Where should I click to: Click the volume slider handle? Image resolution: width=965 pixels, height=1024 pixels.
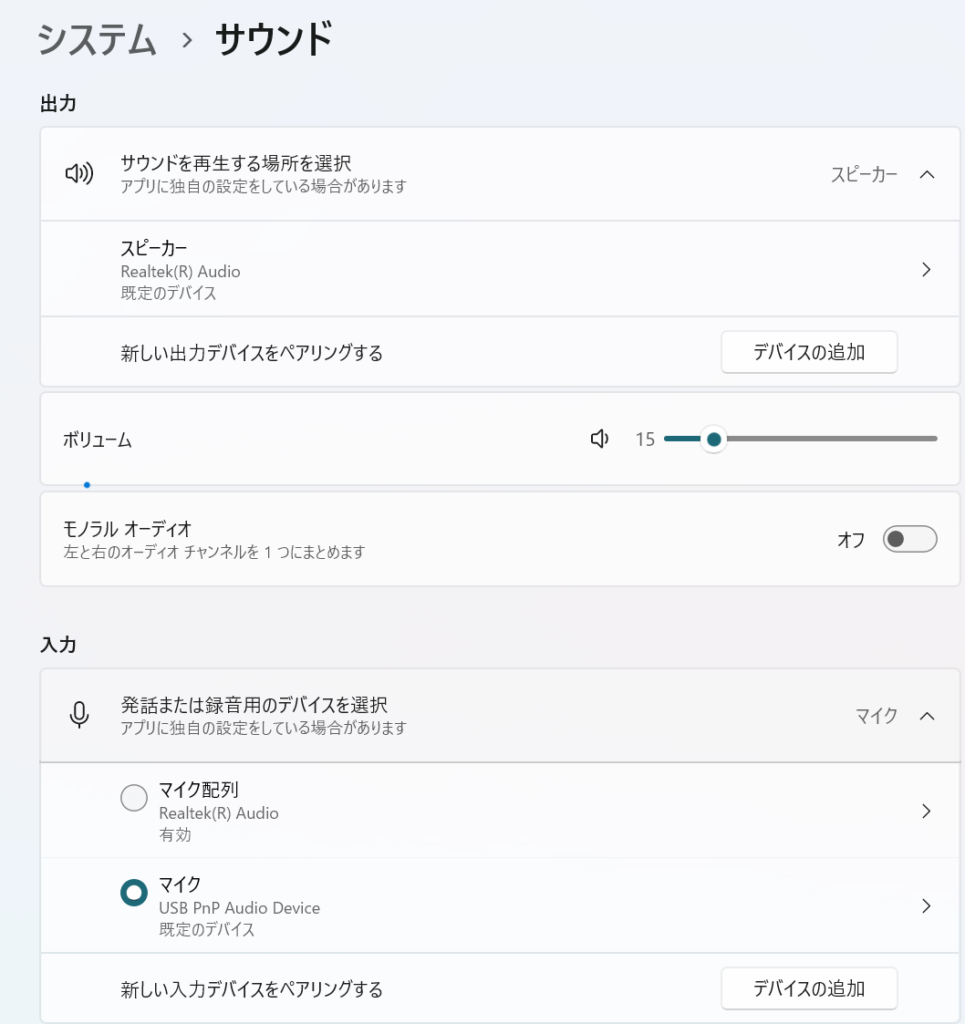pos(713,439)
